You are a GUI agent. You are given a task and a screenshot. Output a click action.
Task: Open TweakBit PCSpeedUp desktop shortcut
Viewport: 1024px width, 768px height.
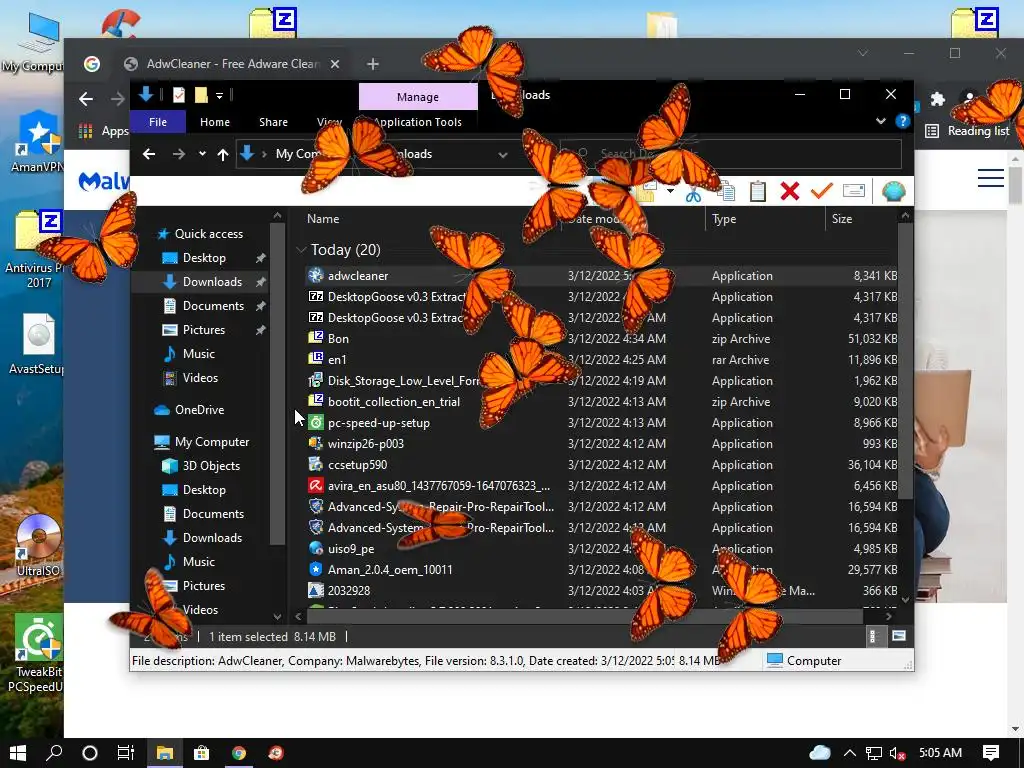(x=37, y=653)
